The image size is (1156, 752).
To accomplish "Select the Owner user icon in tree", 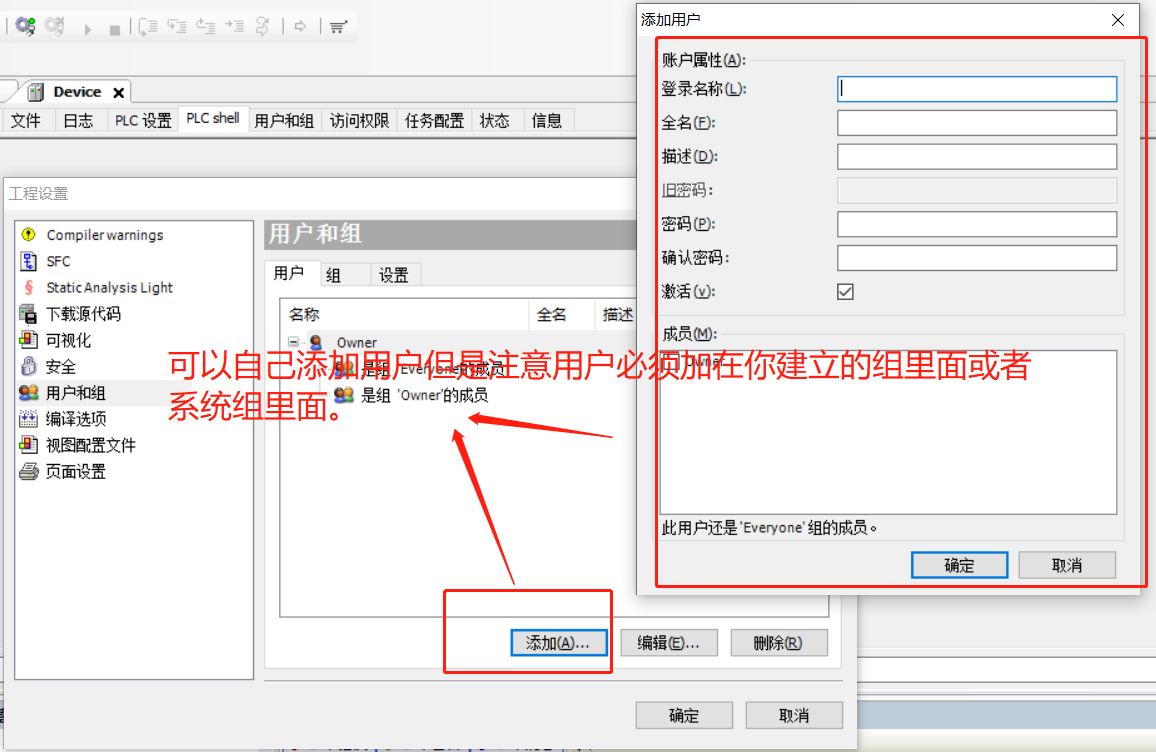I will pyautogui.click(x=316, y=342).
